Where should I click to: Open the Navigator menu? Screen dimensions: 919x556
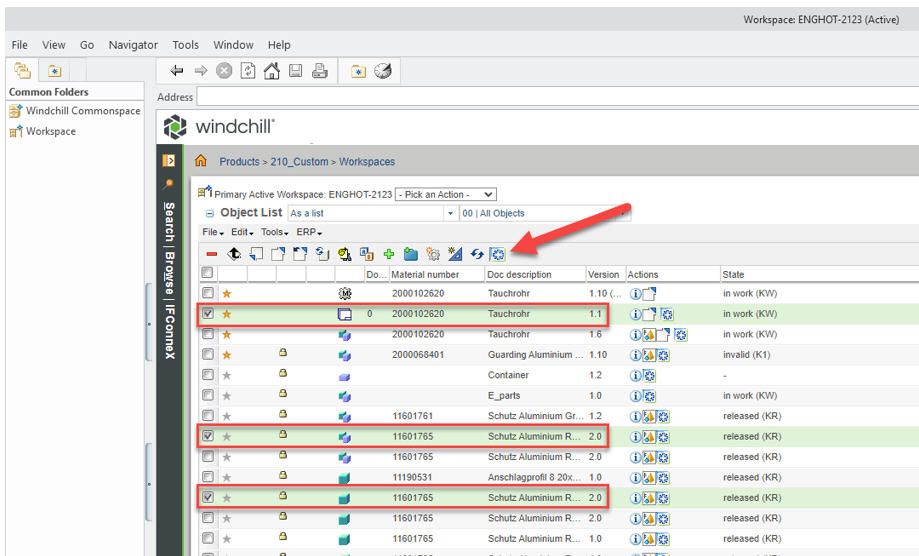133,45
